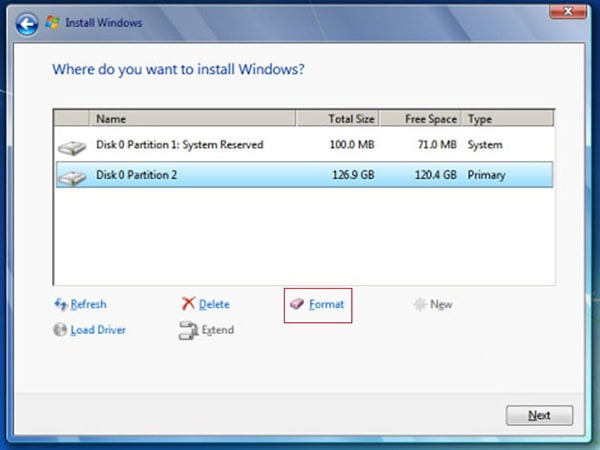Click the 126.9 GB total size value
The width and height of the screenshot is (600, 450).
353,175
